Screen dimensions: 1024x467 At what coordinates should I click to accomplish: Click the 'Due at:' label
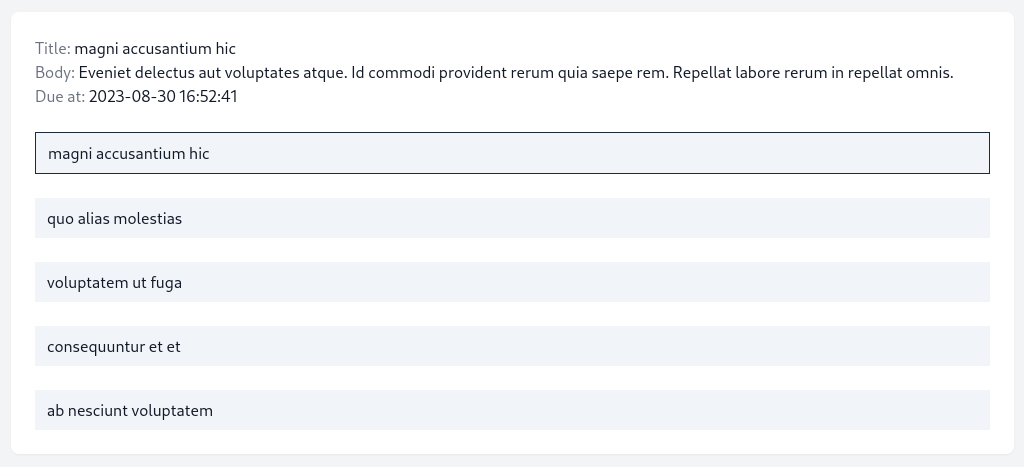(60, 97)
